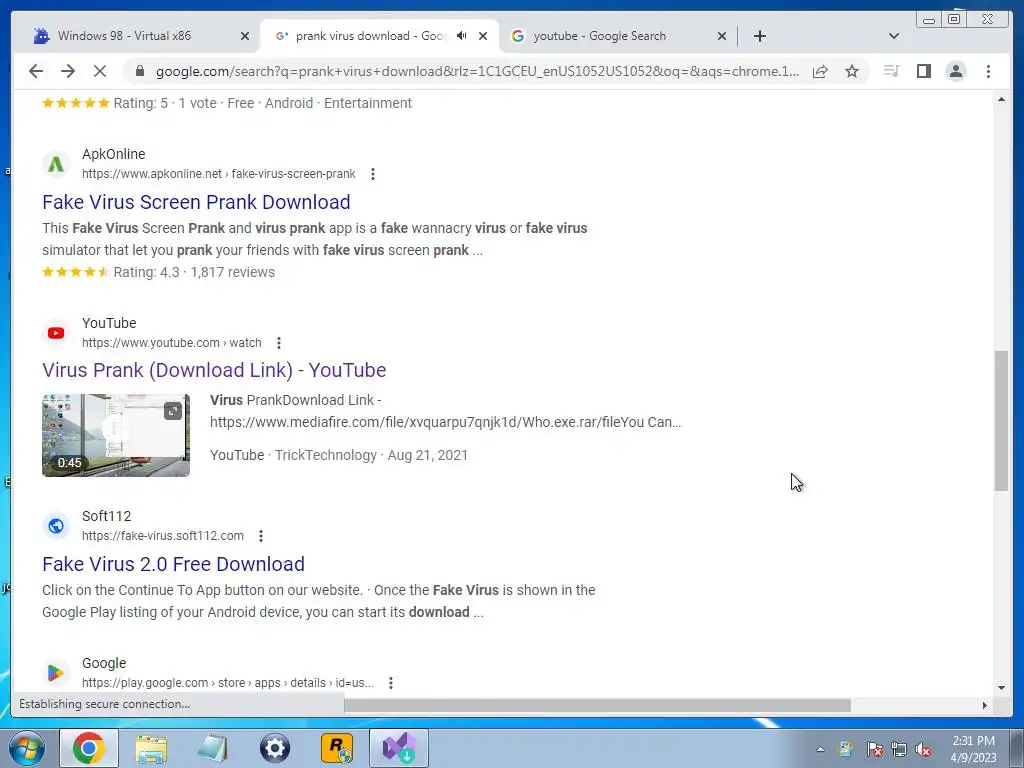
Task: Show hidden system tray icons
Action: coord(820,749)
